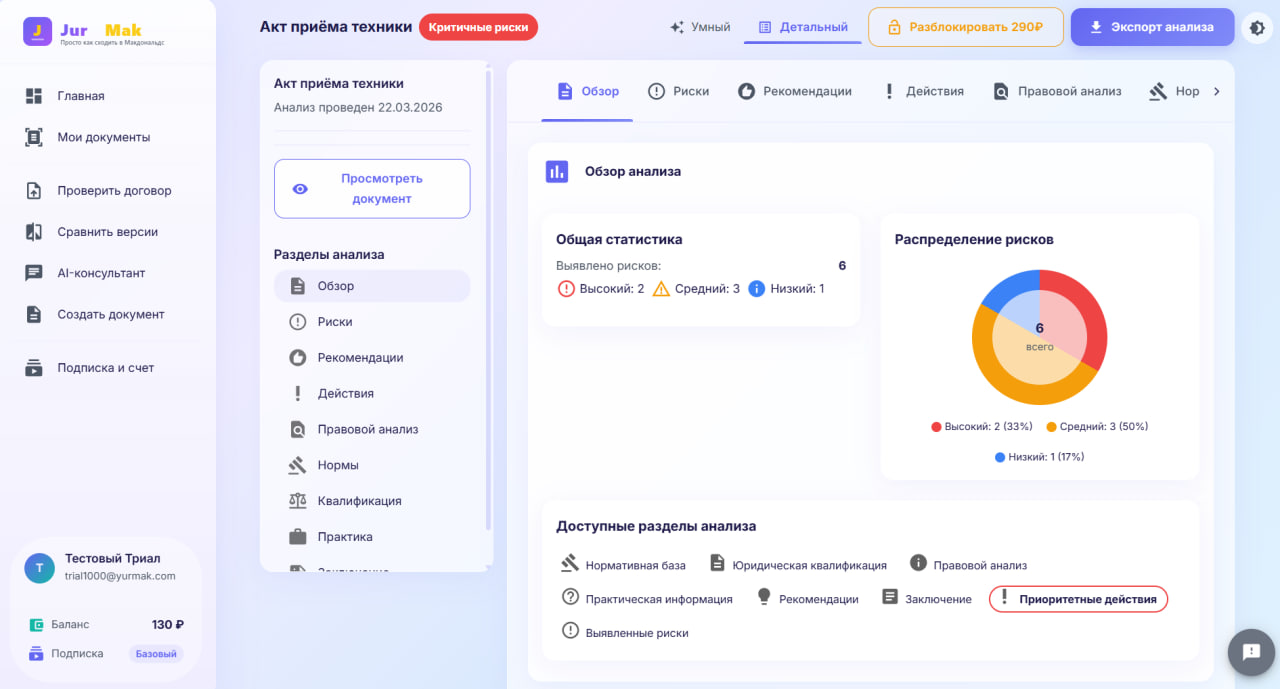Switch analysis mode to Умный

[700, 28]
